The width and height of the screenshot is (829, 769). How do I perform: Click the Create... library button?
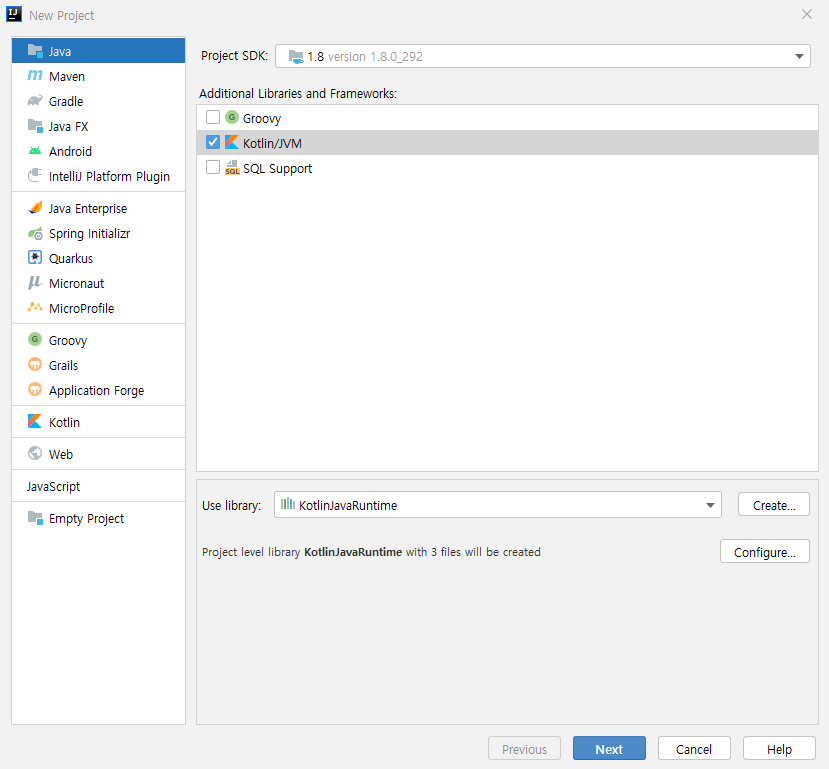773,505
